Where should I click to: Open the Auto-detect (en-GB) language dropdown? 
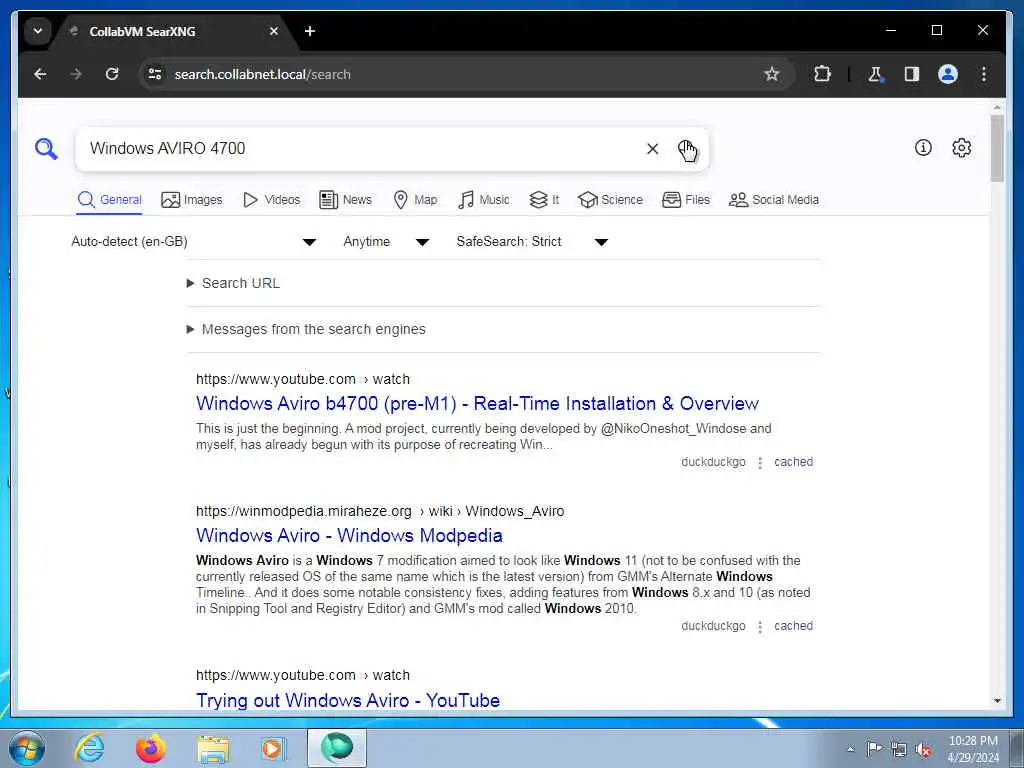tap(194, 242)
